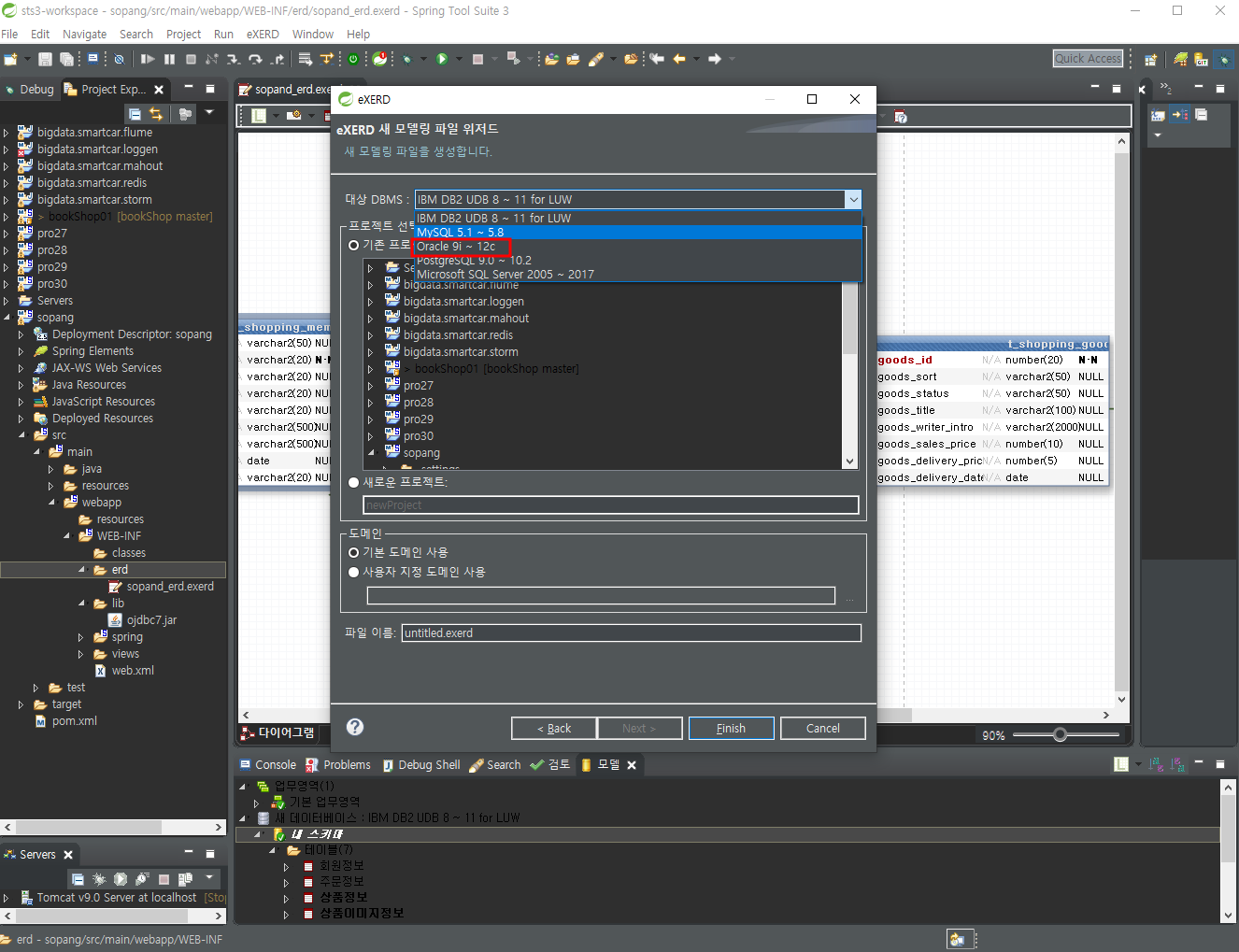1239x952 pixels.
Task: Click the eXERD editor help icon
Action: [901, 117]
